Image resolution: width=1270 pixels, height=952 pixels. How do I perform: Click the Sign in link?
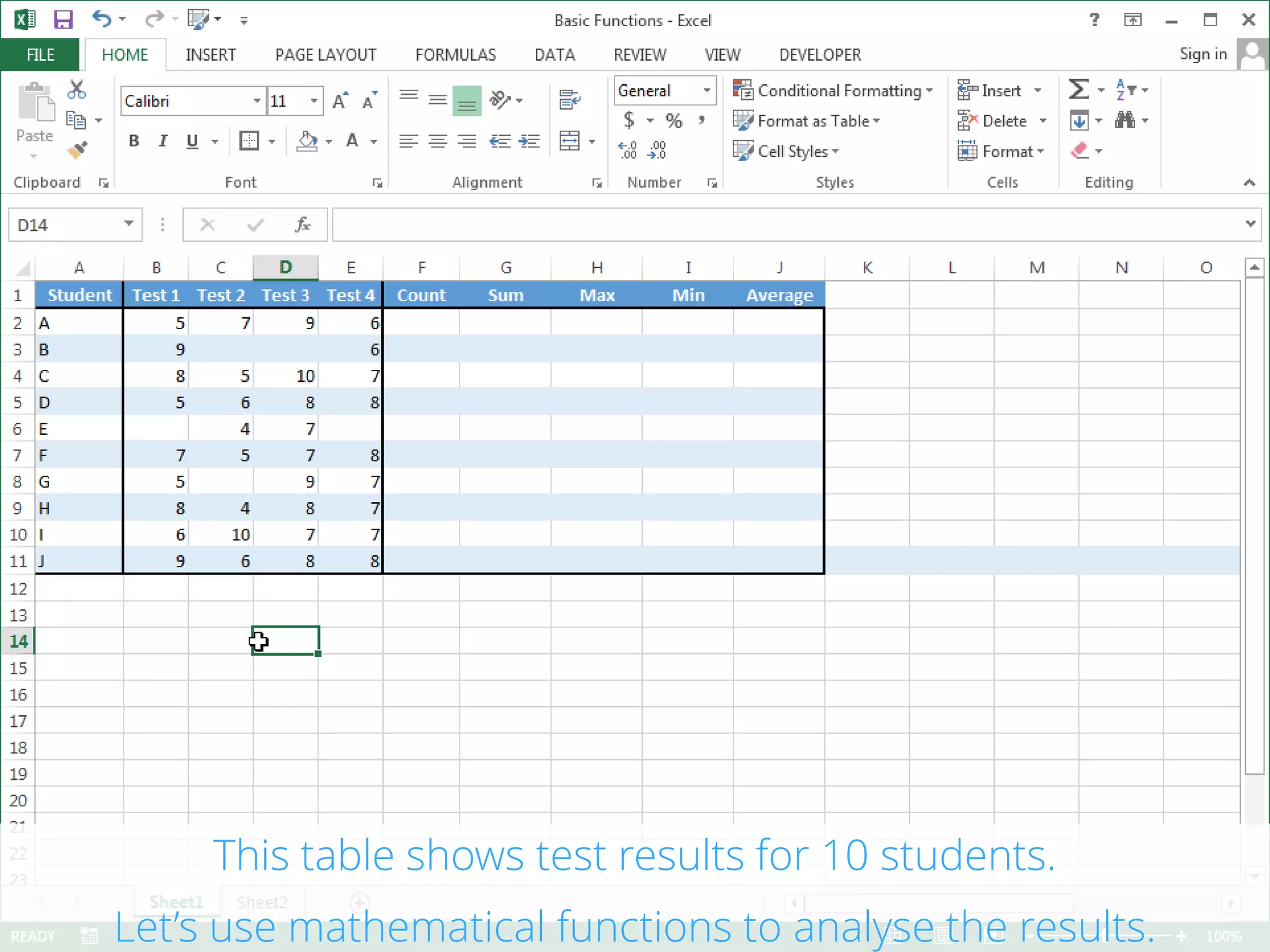[x=1203, y=54]
